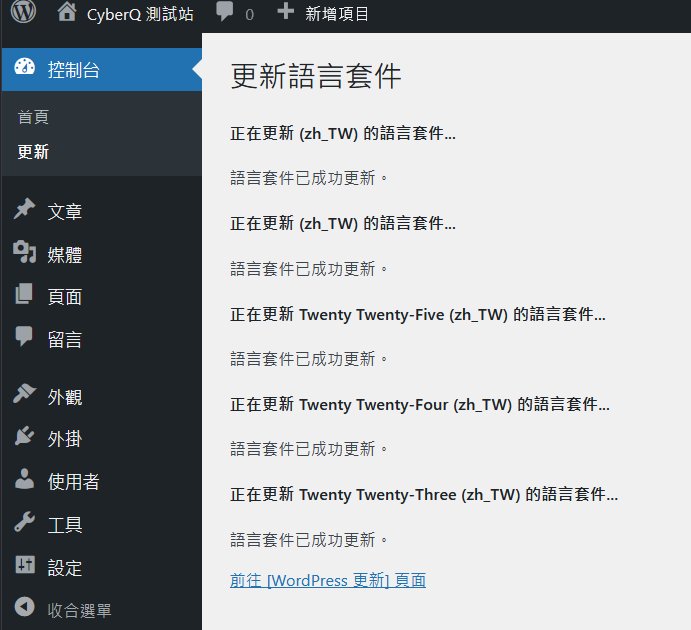Image resolution: width=691 pixels, height=630 pixels.
Task: Open the 設定 menu
Action: pos(65,568)
